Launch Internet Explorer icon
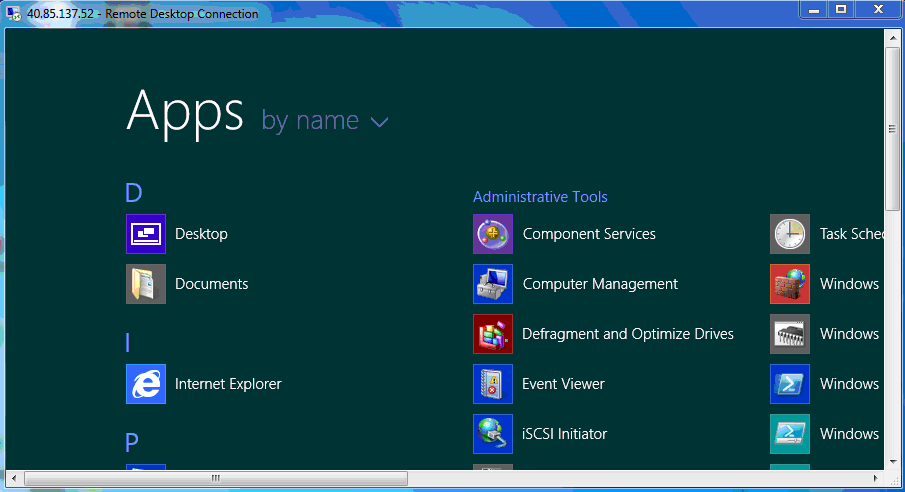The image size is (905, 492). pyautogui.click(x=146, y=384)
